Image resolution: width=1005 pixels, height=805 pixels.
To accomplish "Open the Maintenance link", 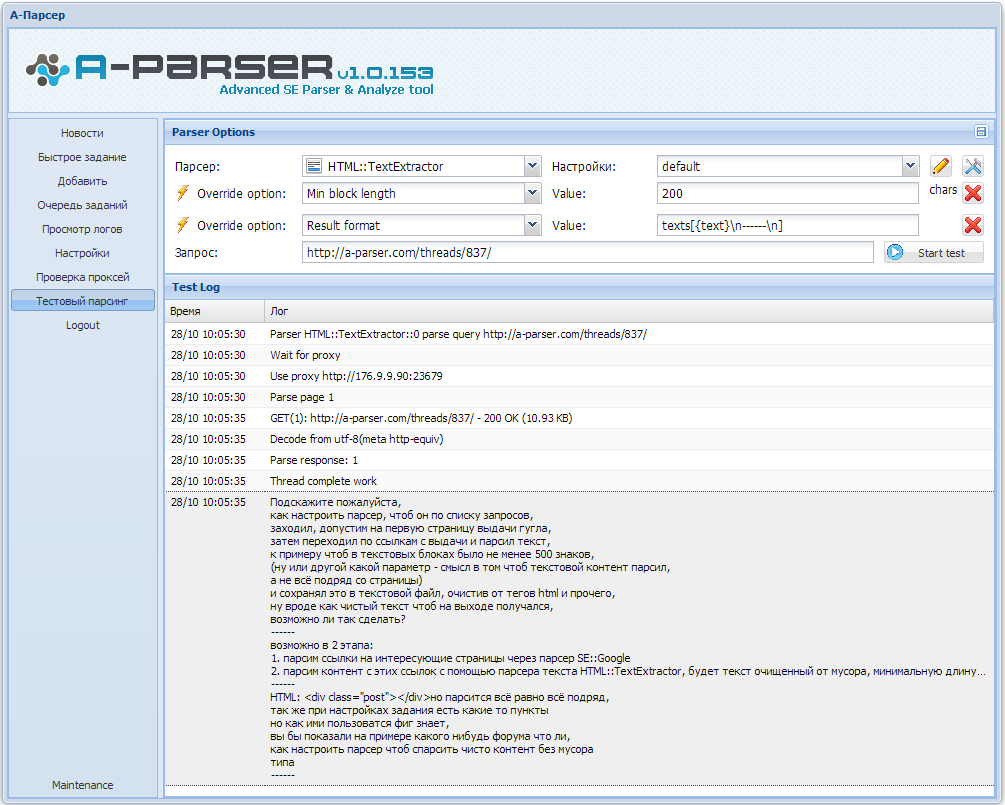I will [83, 785].
